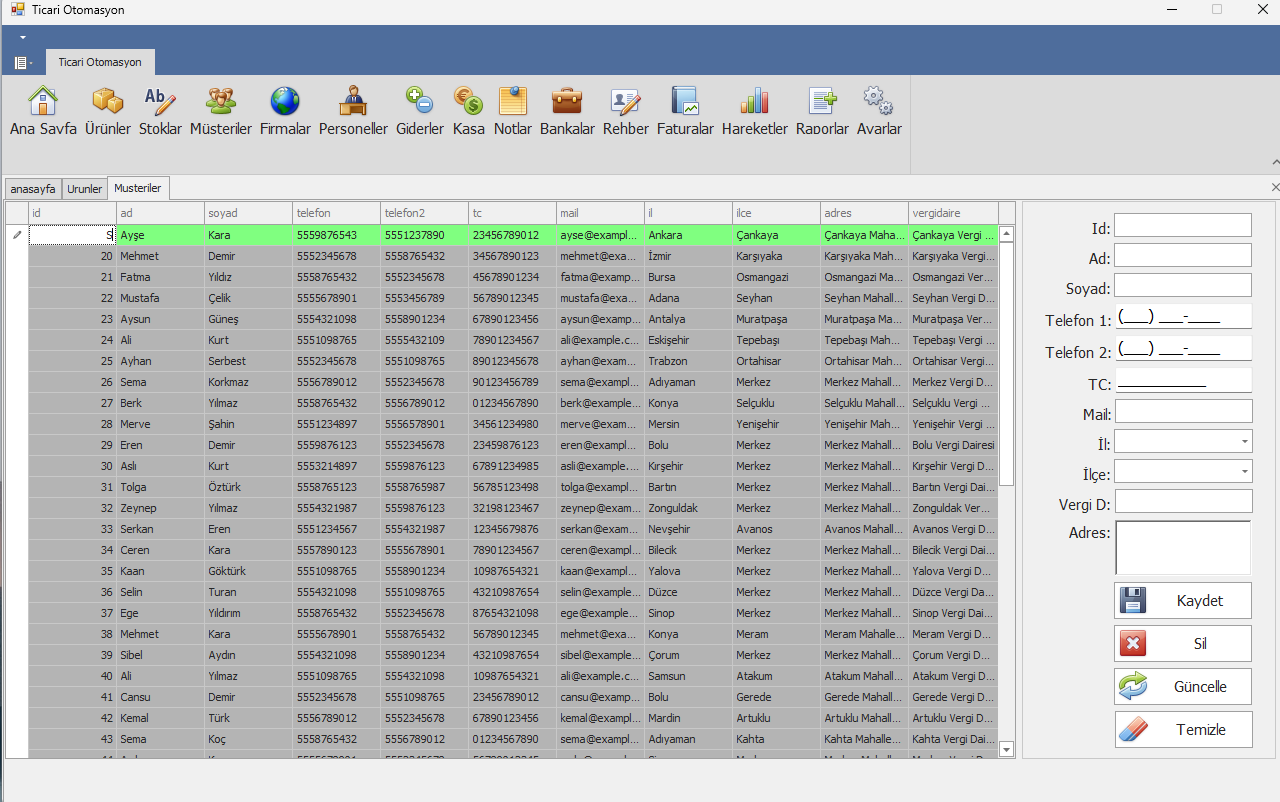Click the Temizle clear button

1183,729
